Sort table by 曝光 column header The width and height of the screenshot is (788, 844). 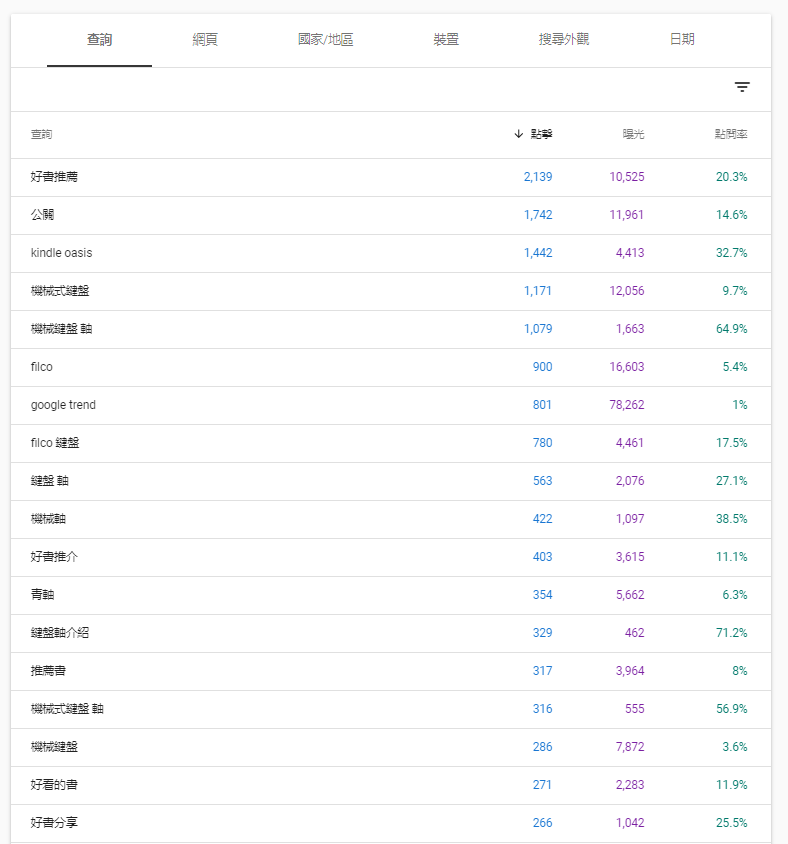coord(633,134)
